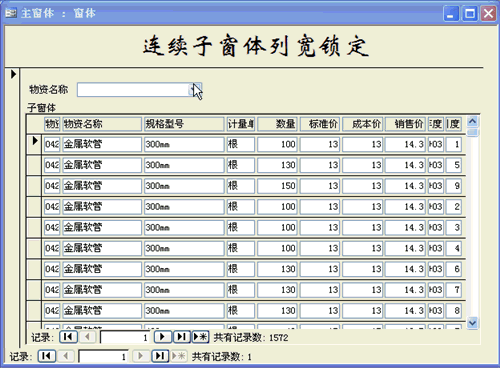Select main form record selector triangle
The width and height of the screenshot is (500, 368).
(13, 74)
